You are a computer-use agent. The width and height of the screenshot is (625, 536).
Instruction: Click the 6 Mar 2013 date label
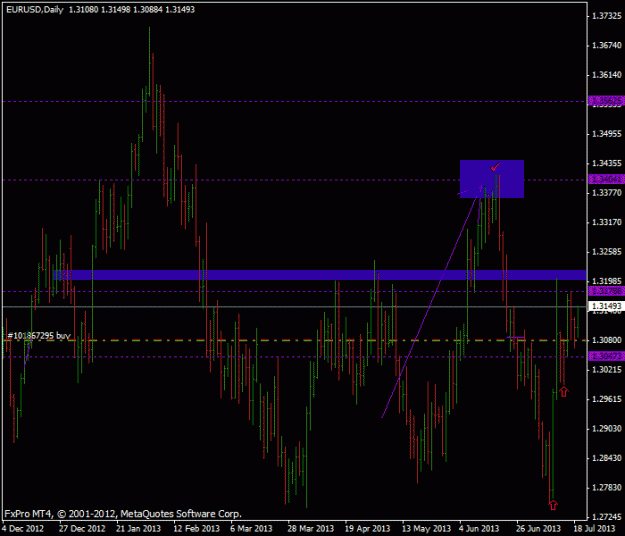point(251,528)
